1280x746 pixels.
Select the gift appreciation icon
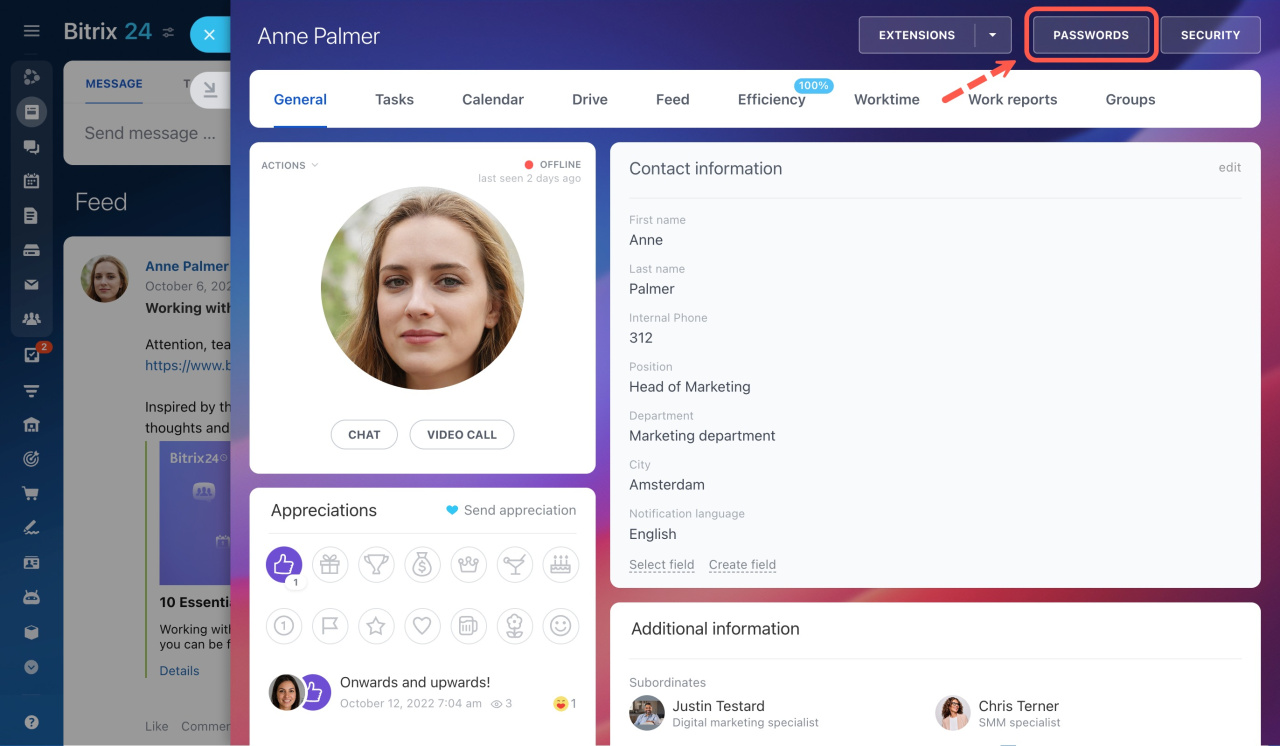click(330, 565)
